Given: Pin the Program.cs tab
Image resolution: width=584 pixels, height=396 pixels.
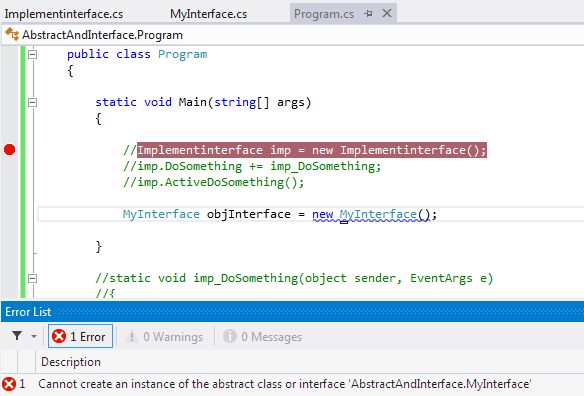Looking at the screenshot, I should 368,14.
